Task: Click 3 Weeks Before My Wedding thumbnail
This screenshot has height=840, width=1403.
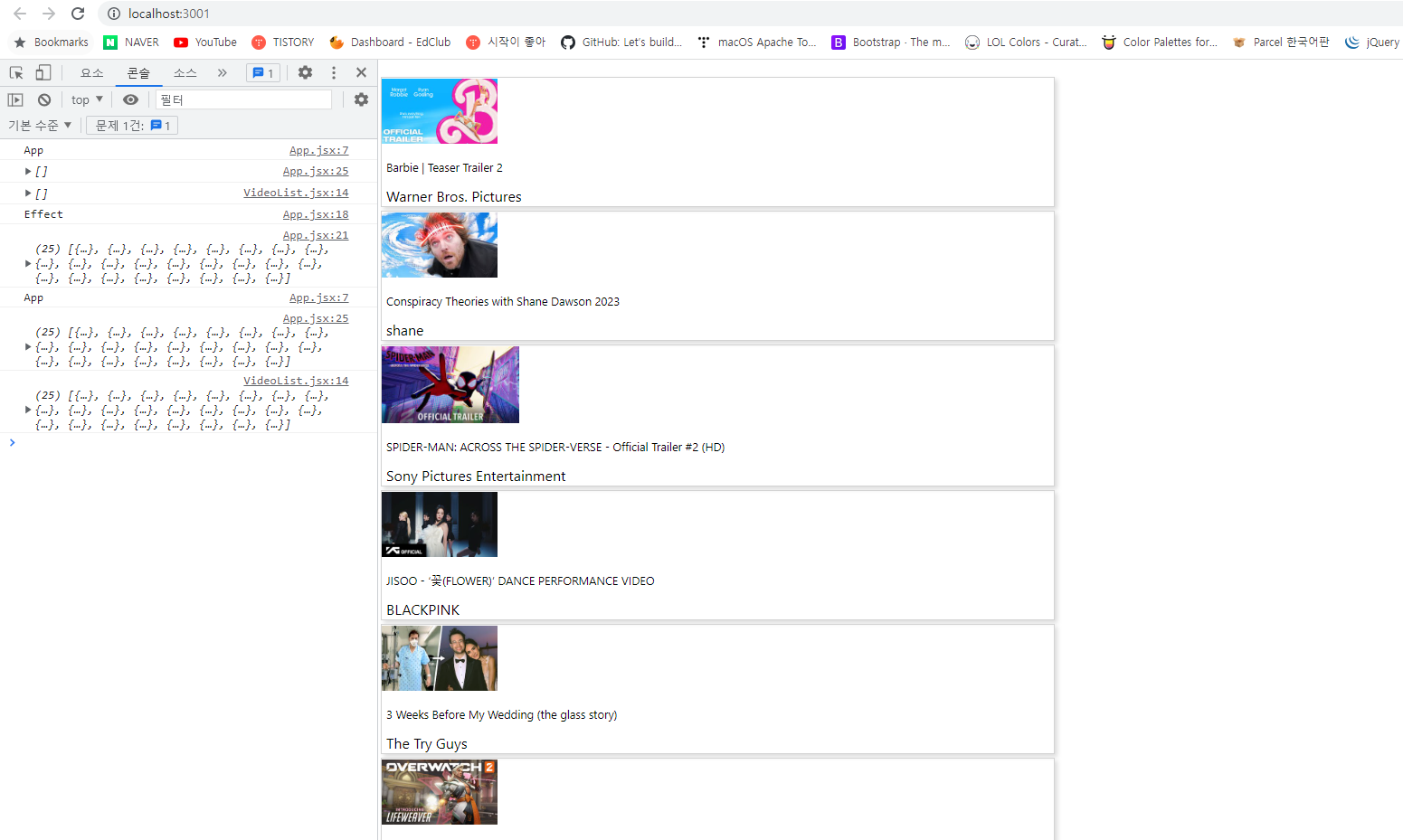Action: coord(440,658)
